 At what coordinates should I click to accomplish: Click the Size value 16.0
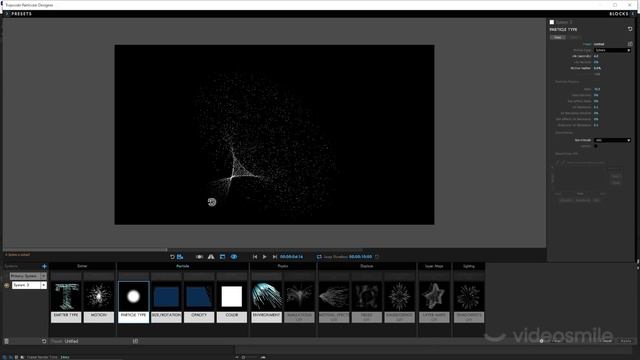597,89
